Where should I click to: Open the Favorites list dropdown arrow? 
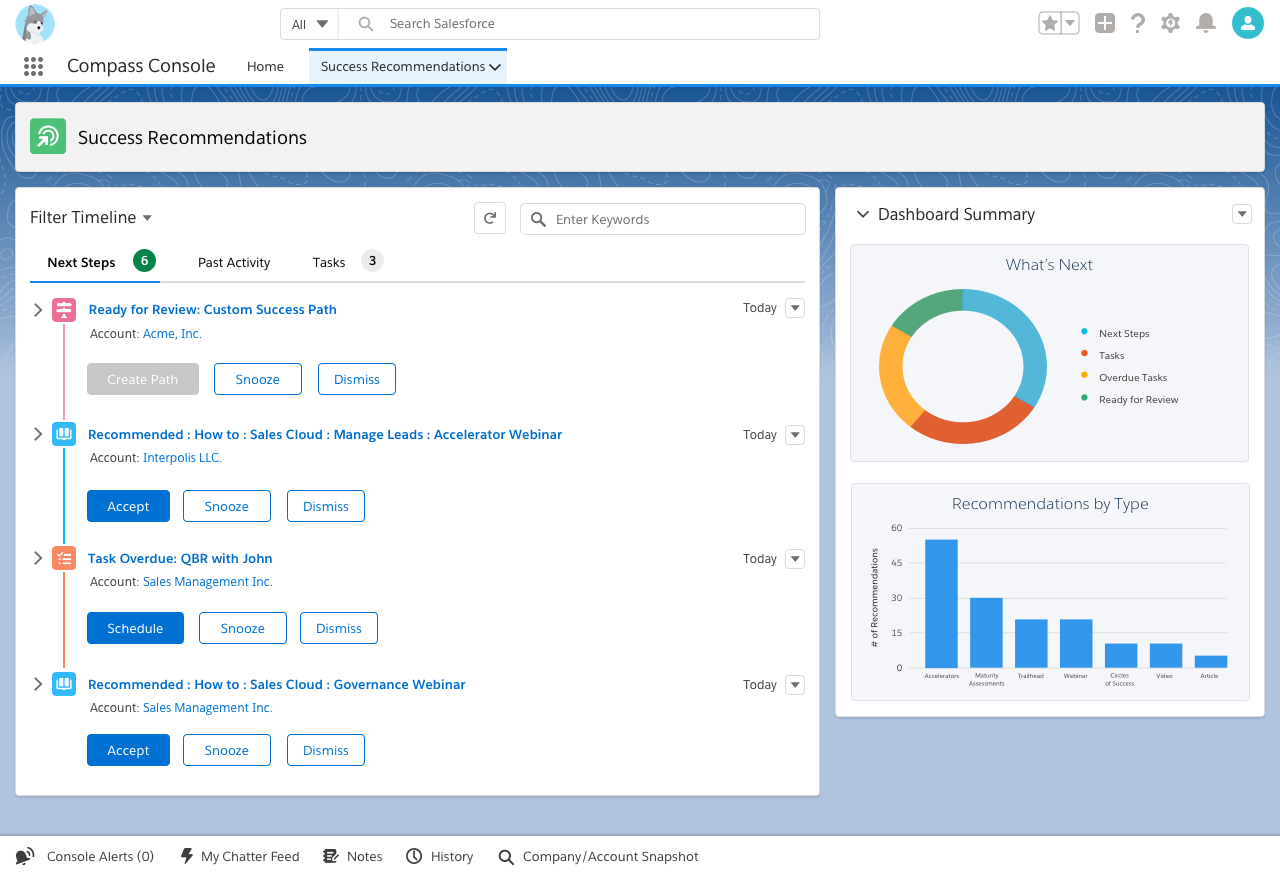click(1070, 23)
